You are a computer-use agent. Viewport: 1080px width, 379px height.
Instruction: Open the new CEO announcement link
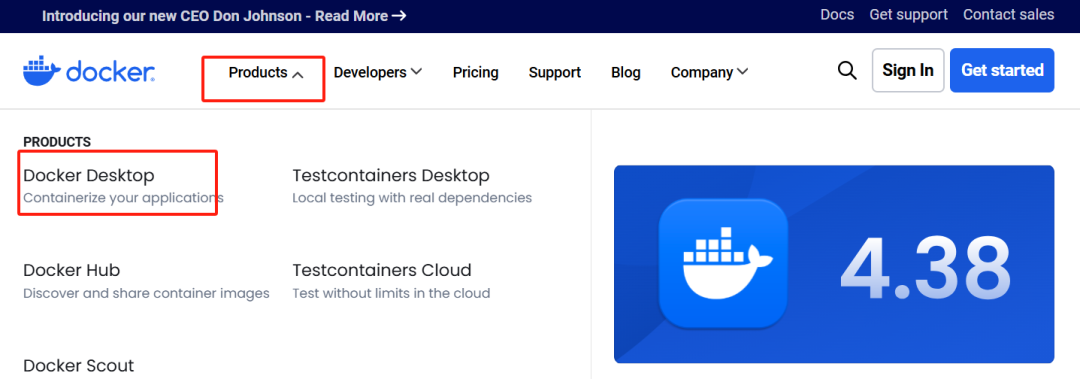(224, 15)
